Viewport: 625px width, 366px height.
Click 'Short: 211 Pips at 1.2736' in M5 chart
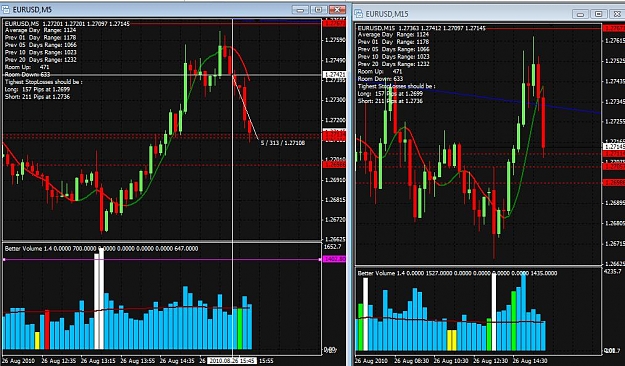point(37,96)
